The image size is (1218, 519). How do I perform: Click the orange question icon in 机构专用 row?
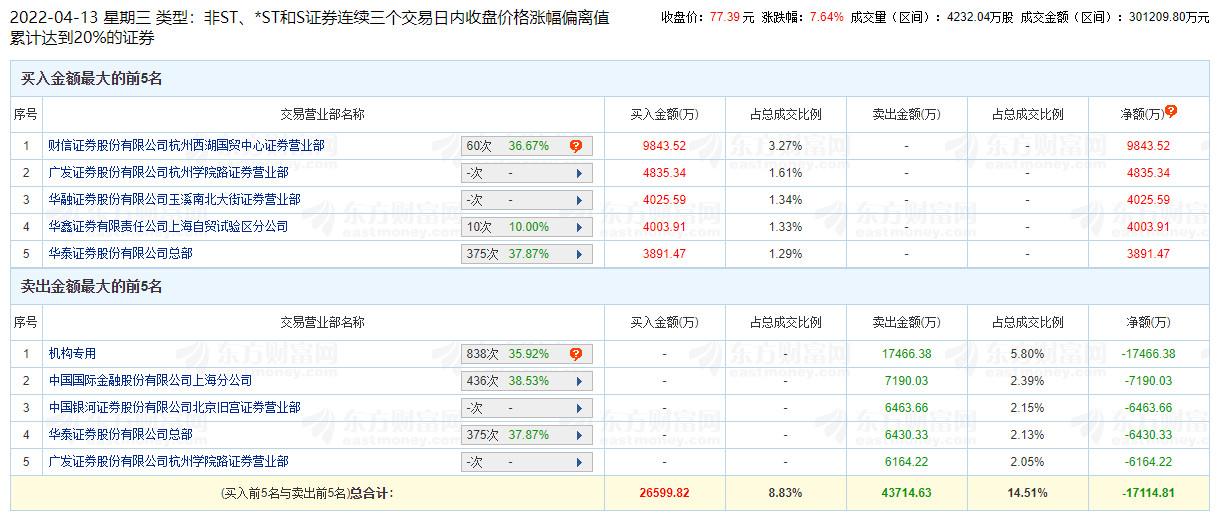576,354
